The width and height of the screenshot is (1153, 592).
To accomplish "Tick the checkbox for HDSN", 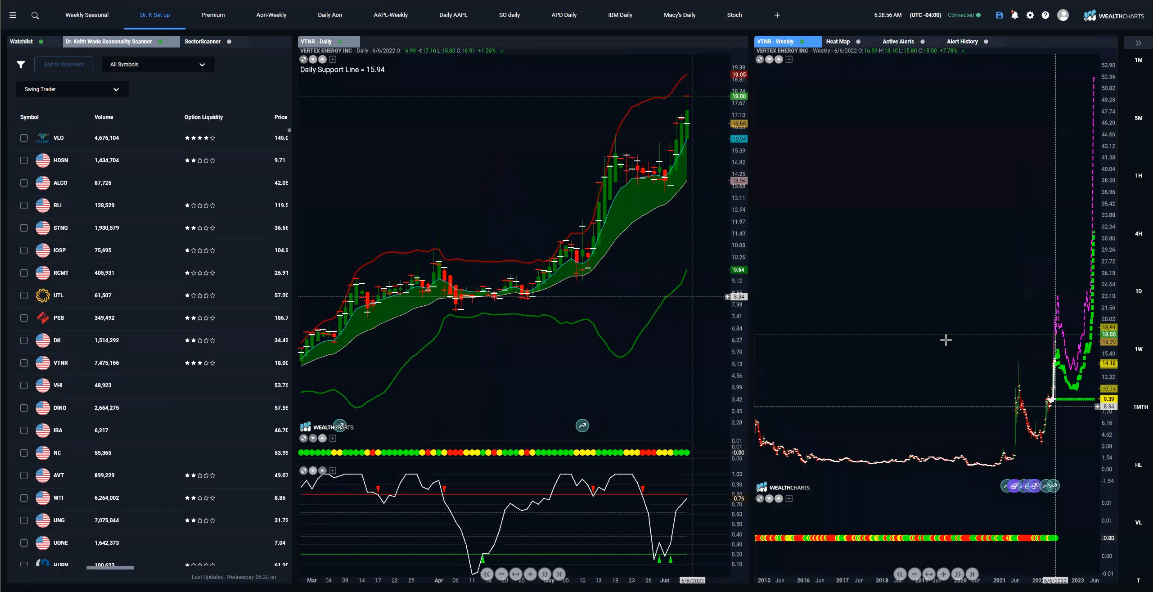I will pyautogui.click(x=24, y=160).
